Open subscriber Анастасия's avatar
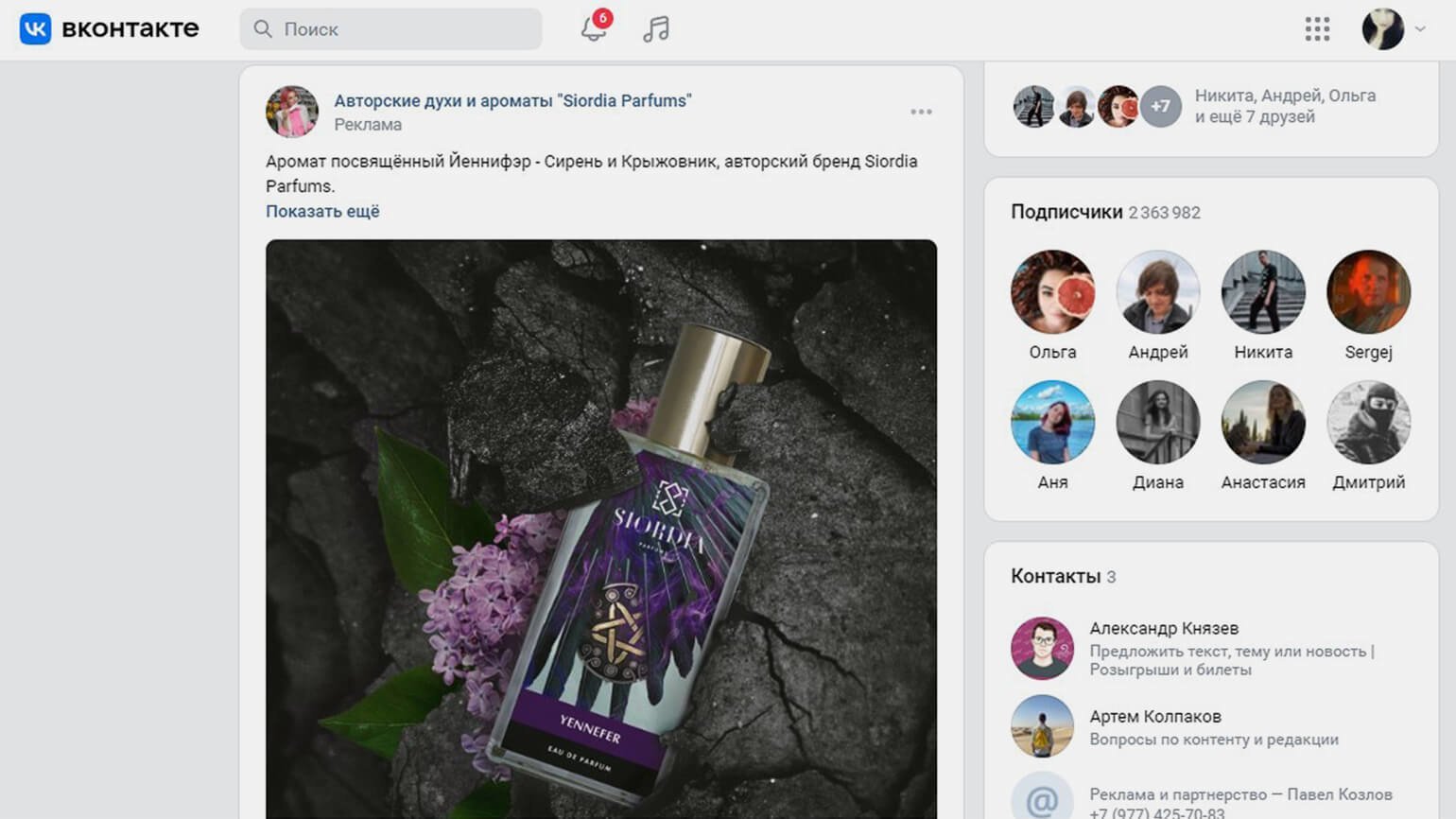 pyautogui.click(x=1263, y=423)
